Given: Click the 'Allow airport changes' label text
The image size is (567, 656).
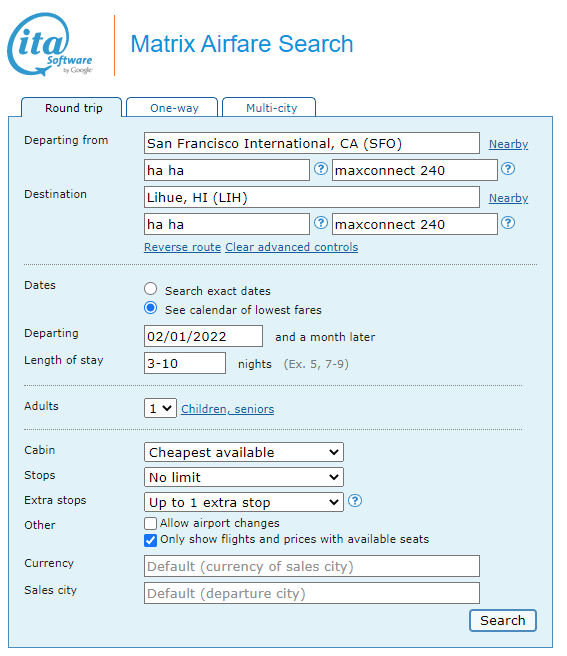Looking at the screenshot, I should (220, 523).
